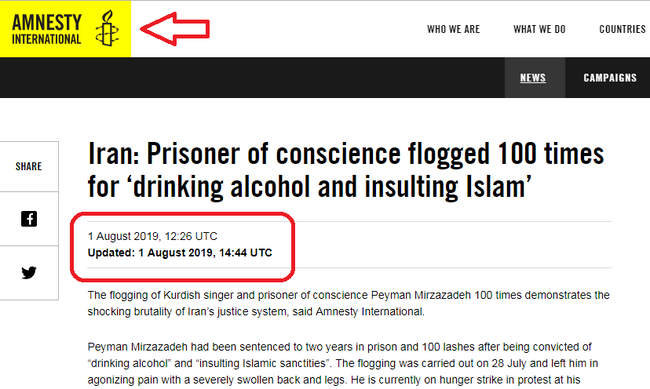Click the Amnesty International wordmark text
This screenshot has width=650, height=389.
tap(46, 29)
